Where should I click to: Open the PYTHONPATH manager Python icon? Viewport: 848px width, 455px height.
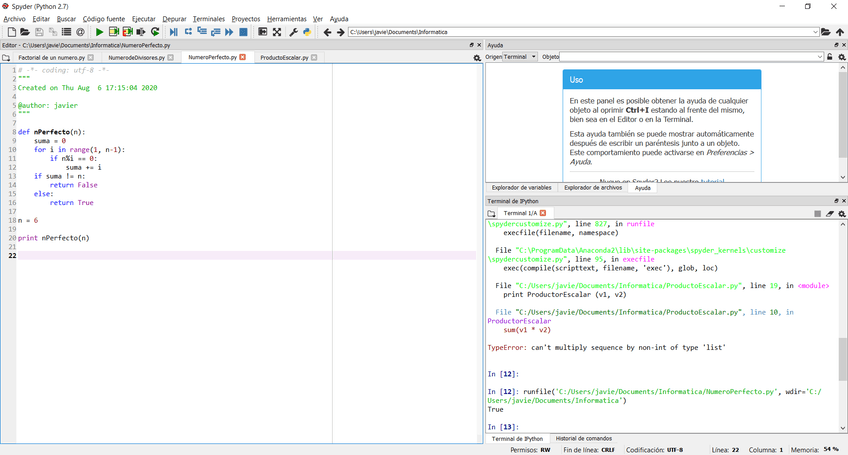307,32
